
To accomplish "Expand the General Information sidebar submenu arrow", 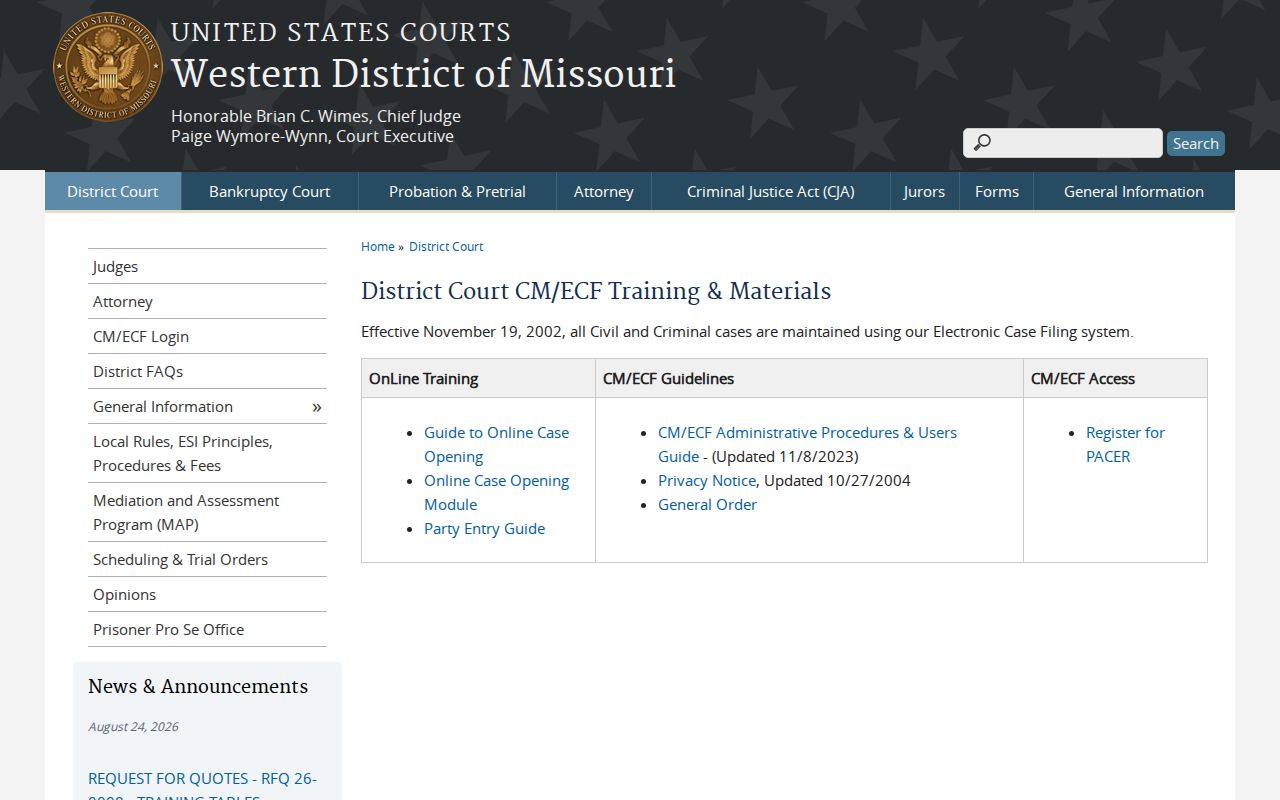I will click(317, 407).
